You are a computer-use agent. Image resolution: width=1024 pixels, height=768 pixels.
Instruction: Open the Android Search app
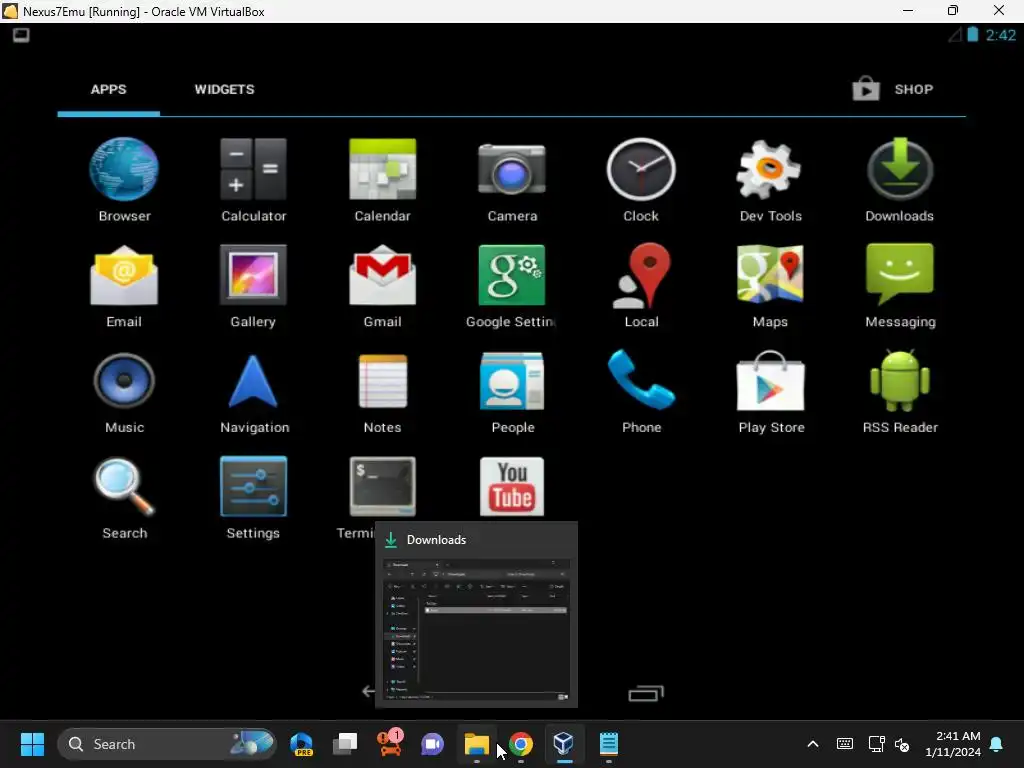pos(124,497)
